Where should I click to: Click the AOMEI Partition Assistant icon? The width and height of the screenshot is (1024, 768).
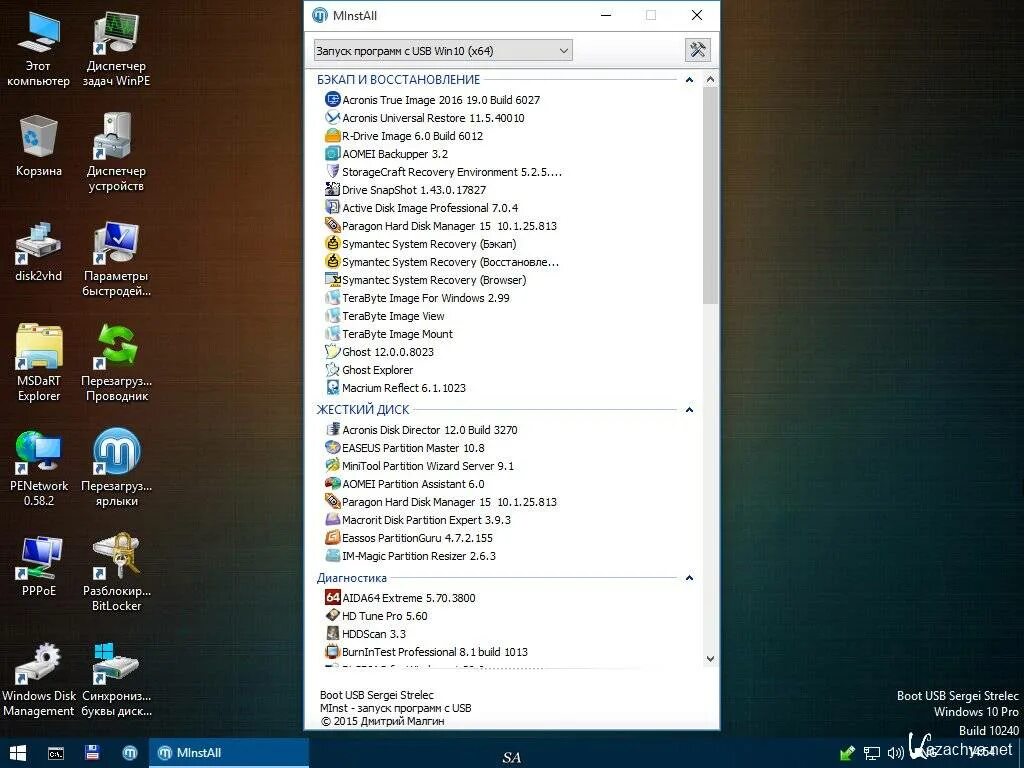click(x=332, y=484)
